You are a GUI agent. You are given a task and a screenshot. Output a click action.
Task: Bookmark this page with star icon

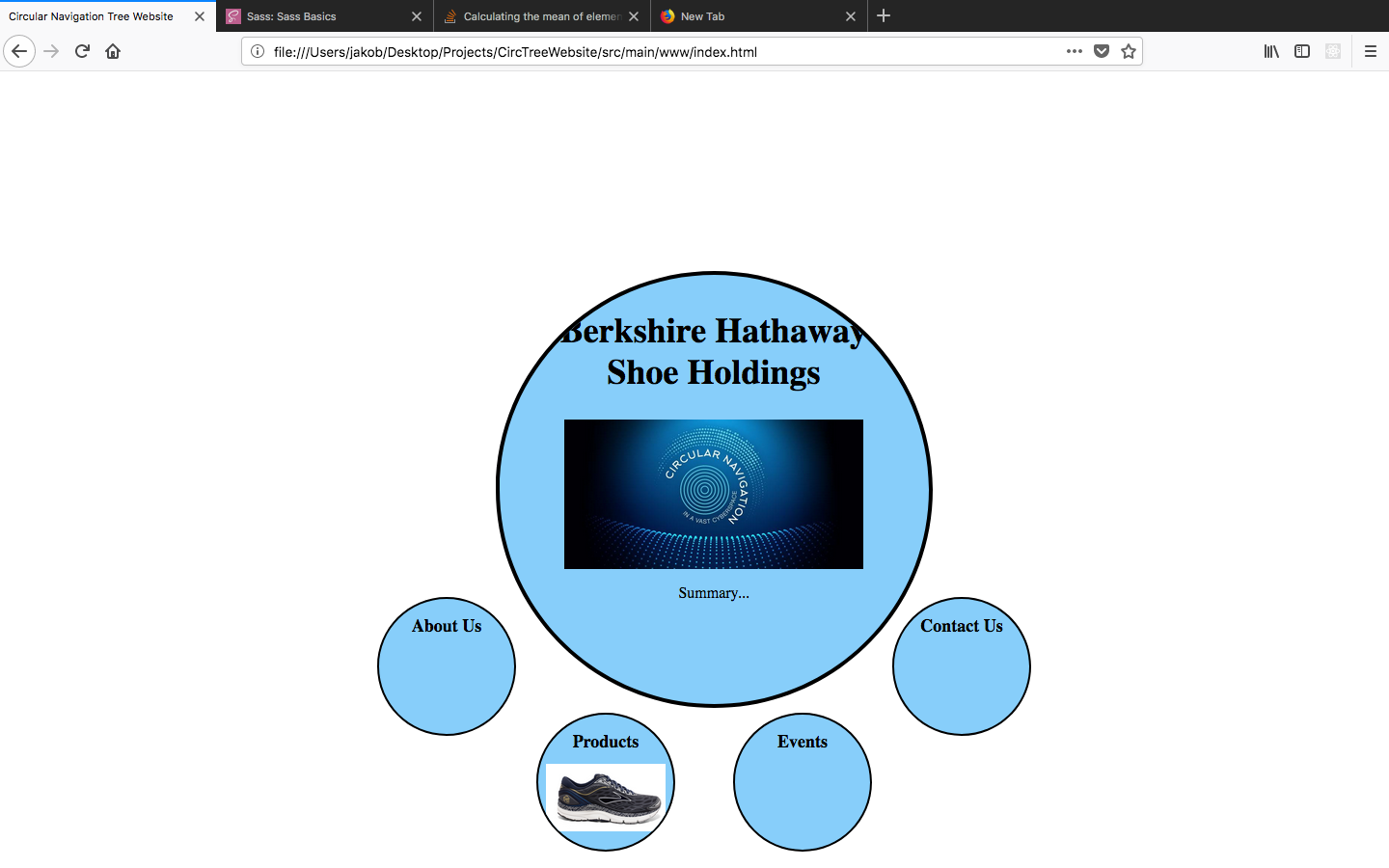pyautogui.click(x=1129, y=51)
